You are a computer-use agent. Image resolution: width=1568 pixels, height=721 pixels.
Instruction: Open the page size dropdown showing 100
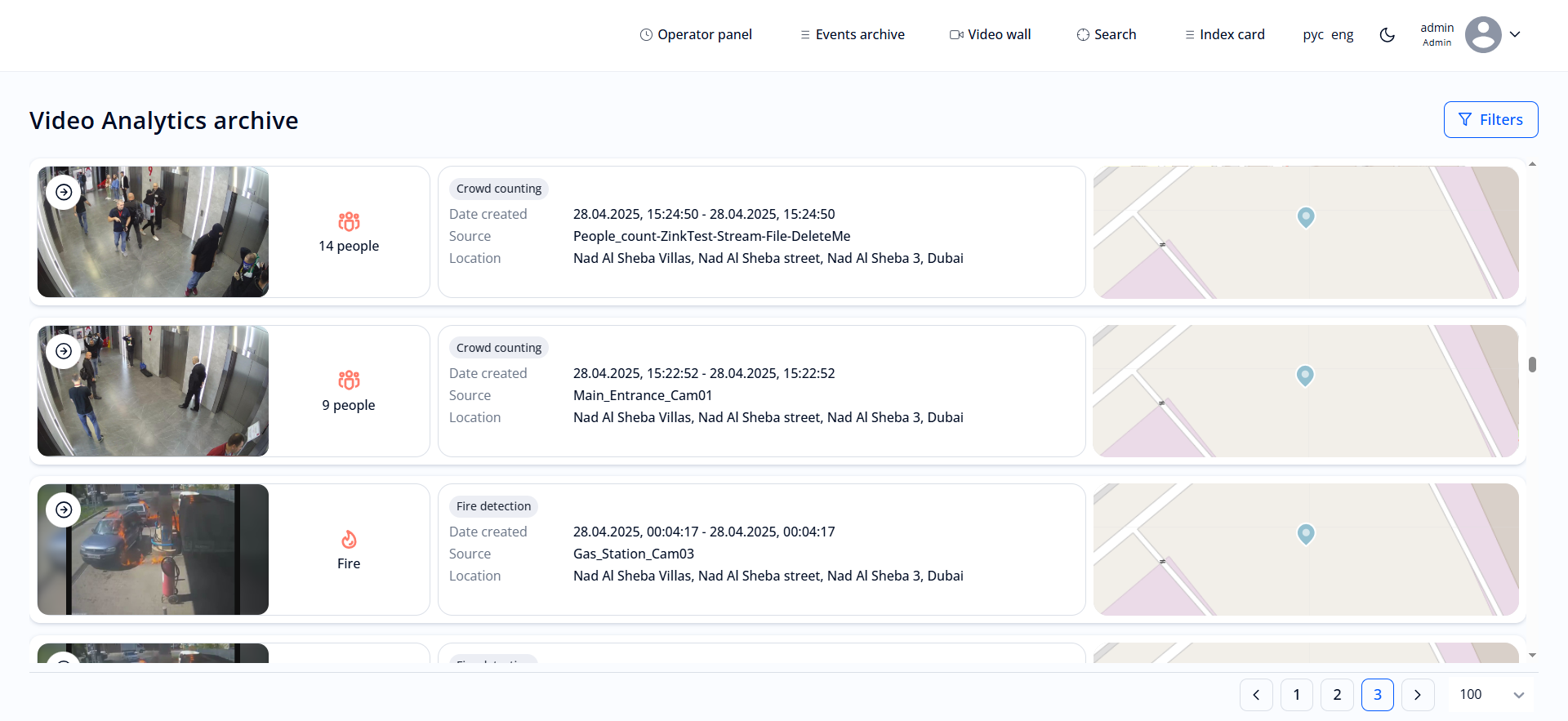click(x=1492, y=695)
